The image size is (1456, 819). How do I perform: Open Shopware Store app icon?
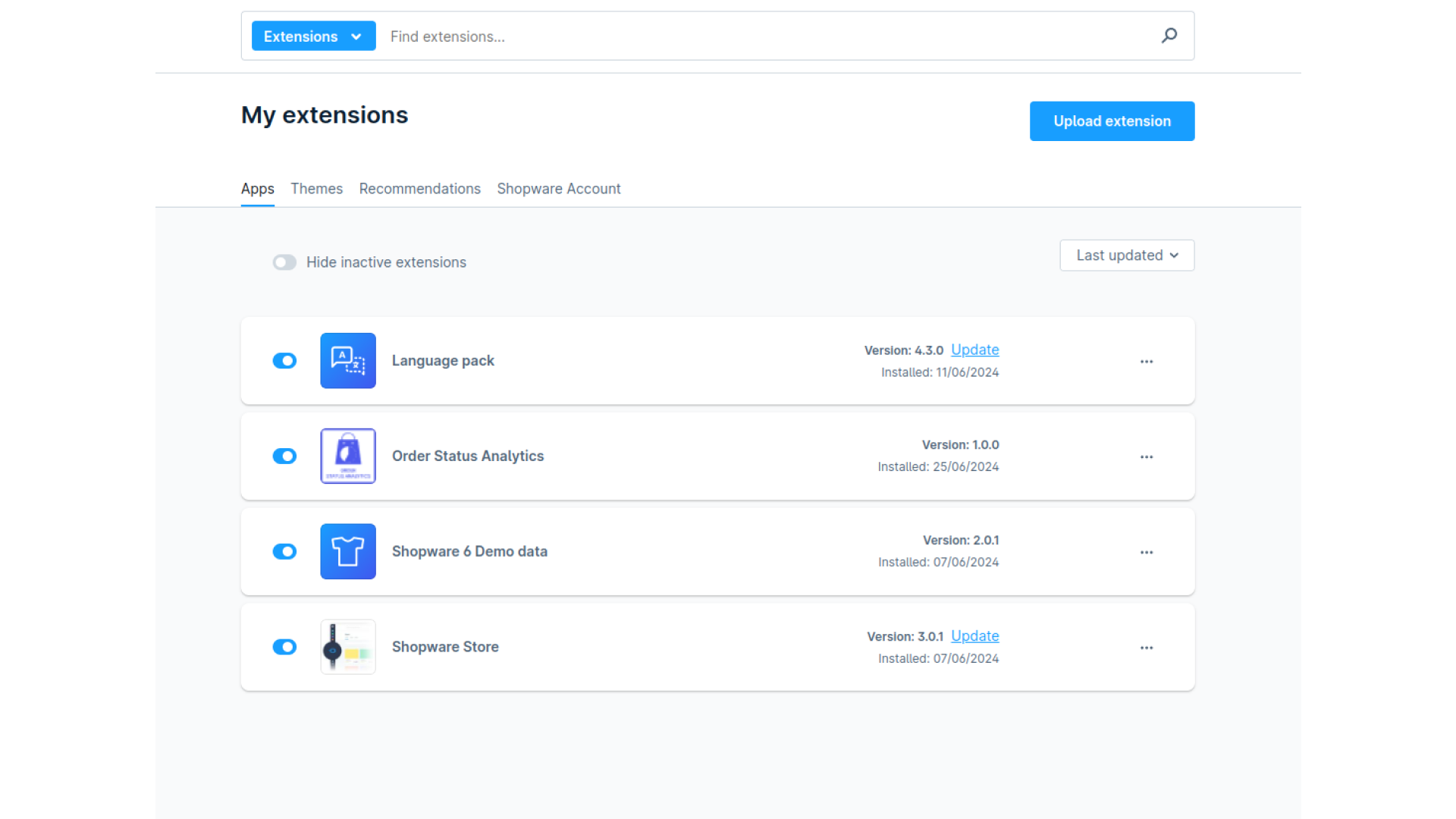click(x=348, y=648)
